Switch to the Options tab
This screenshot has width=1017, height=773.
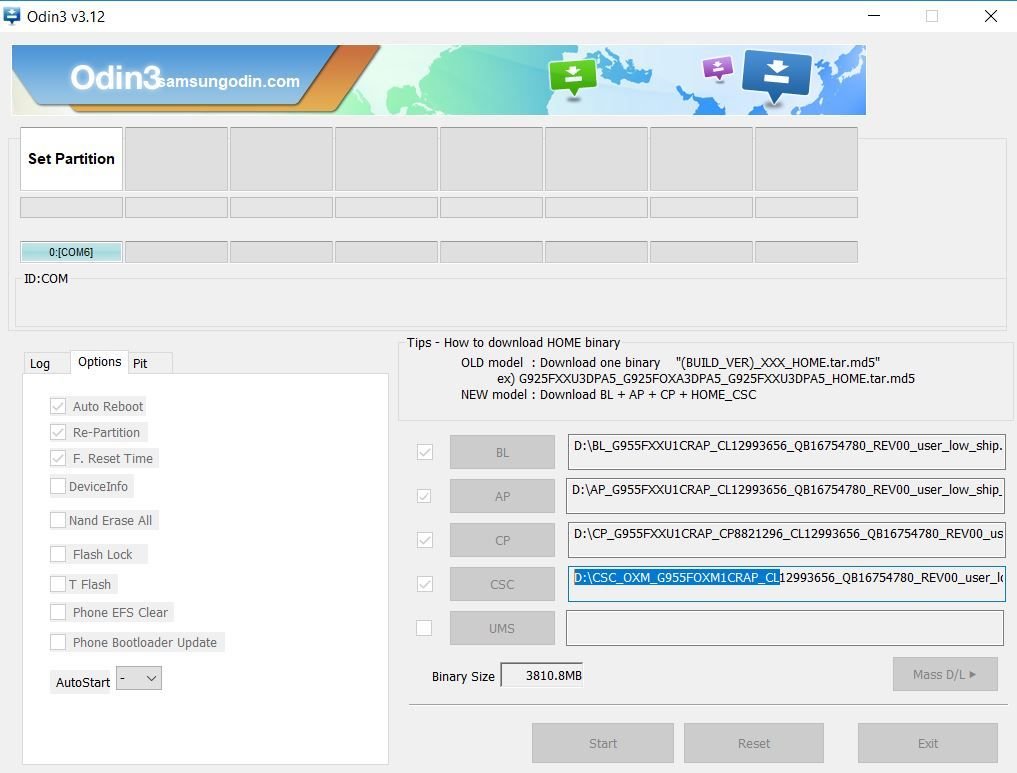99,362
